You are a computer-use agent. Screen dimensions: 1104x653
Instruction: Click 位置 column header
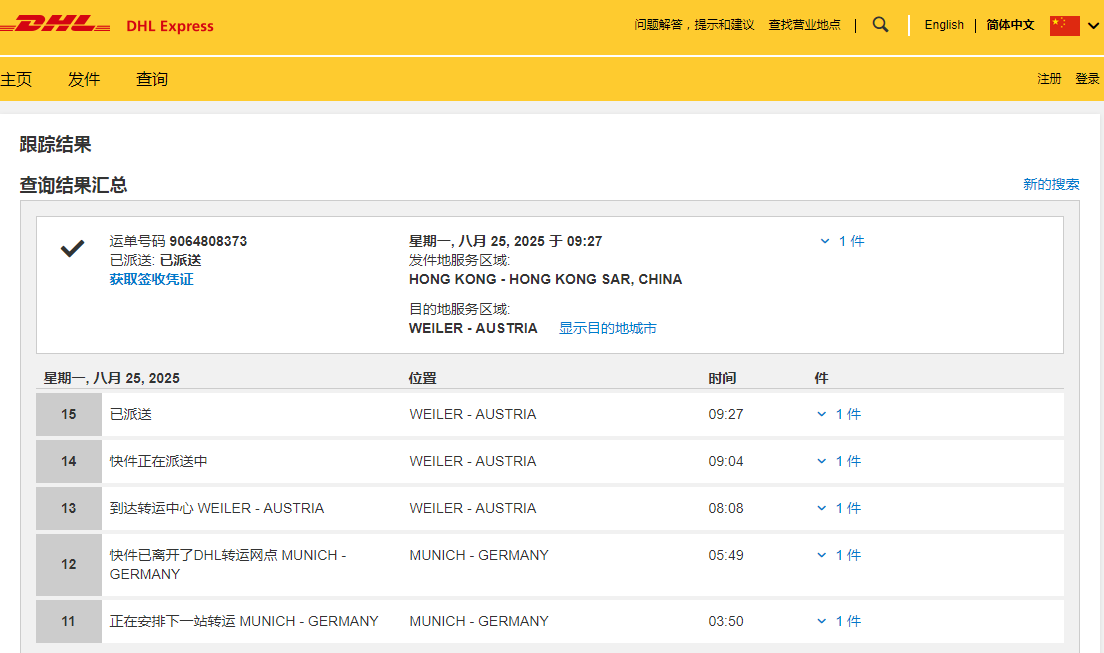[422, 378]
